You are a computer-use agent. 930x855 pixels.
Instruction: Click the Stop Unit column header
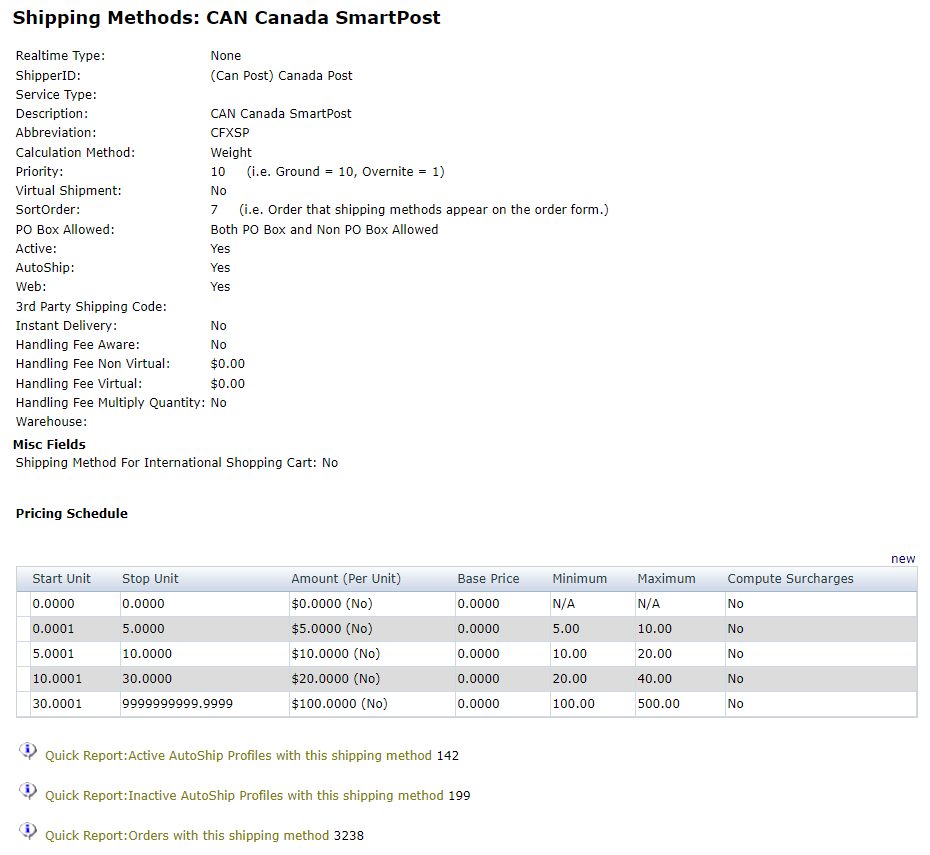click(x=150, y=579)
